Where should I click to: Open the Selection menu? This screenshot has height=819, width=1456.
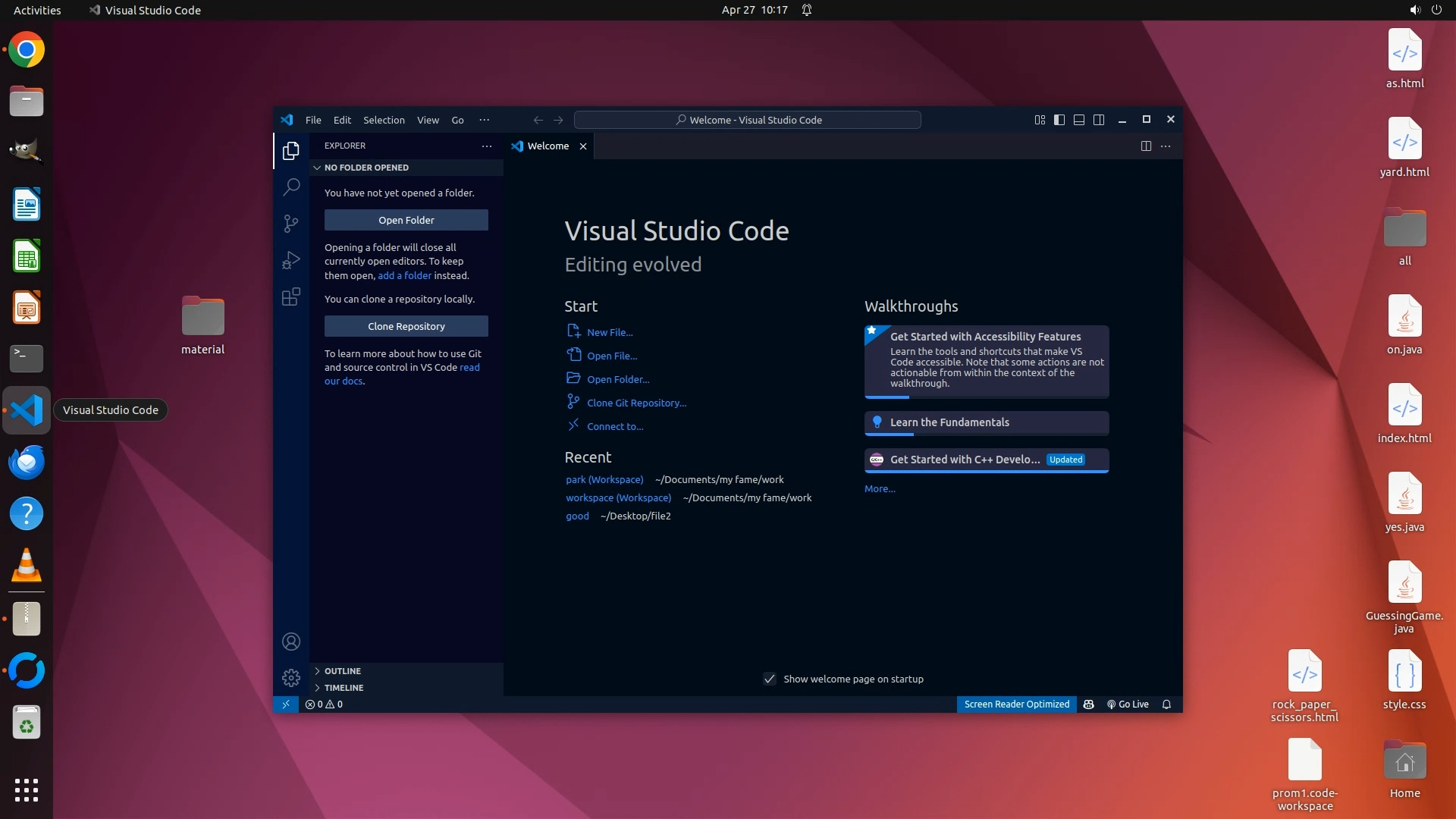384,120
